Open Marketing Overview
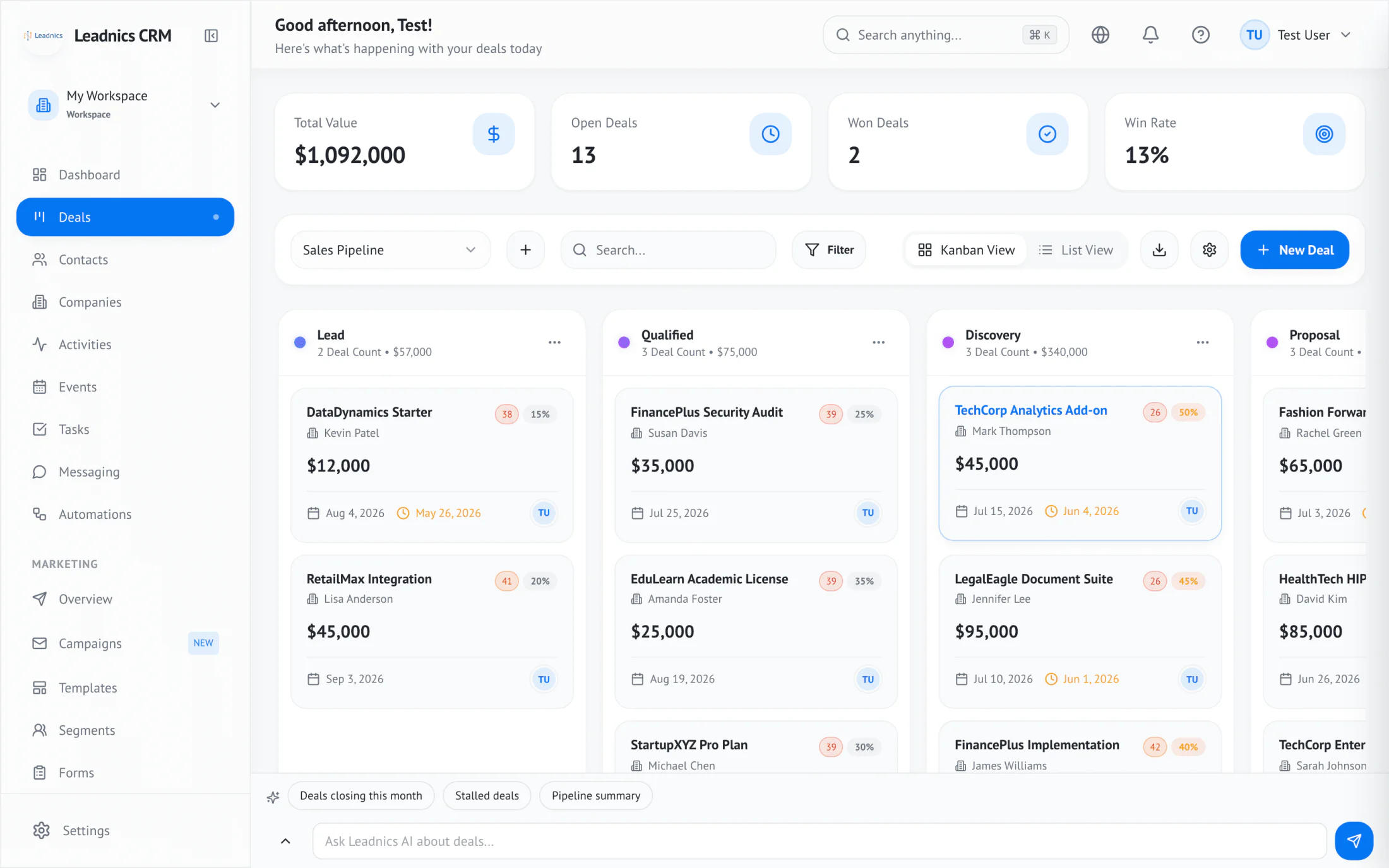This screenshot has width=1389, height=868. pyautogui.click(x=125, y=599)
